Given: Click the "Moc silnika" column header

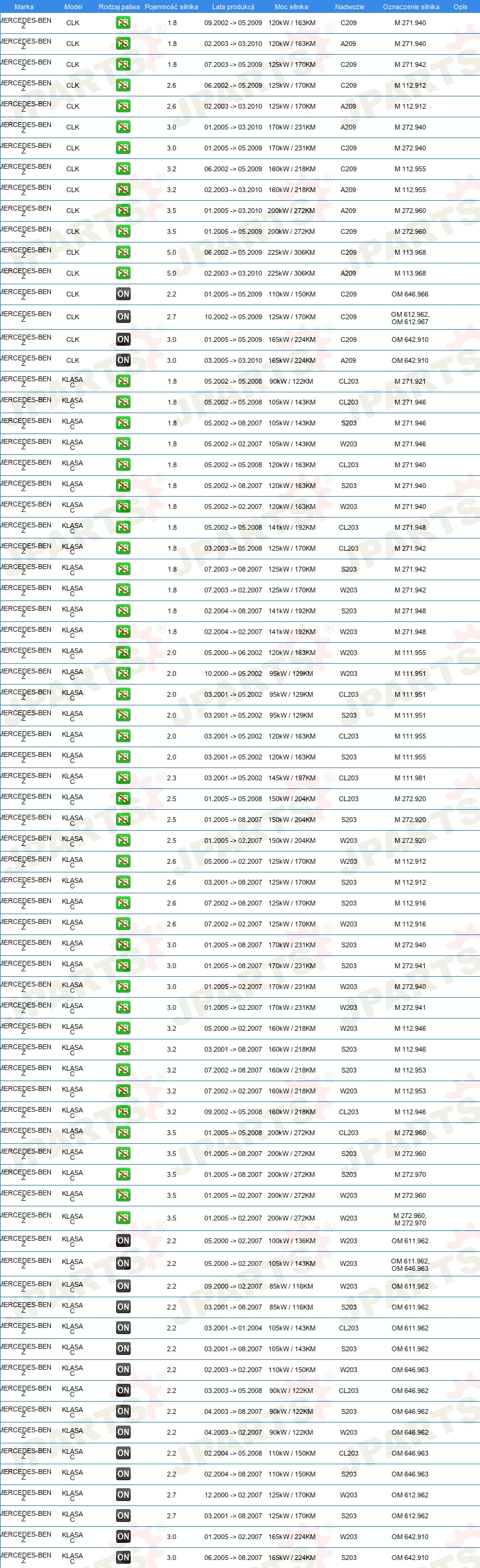Looking at the screenshot, I should click(292, 7).
